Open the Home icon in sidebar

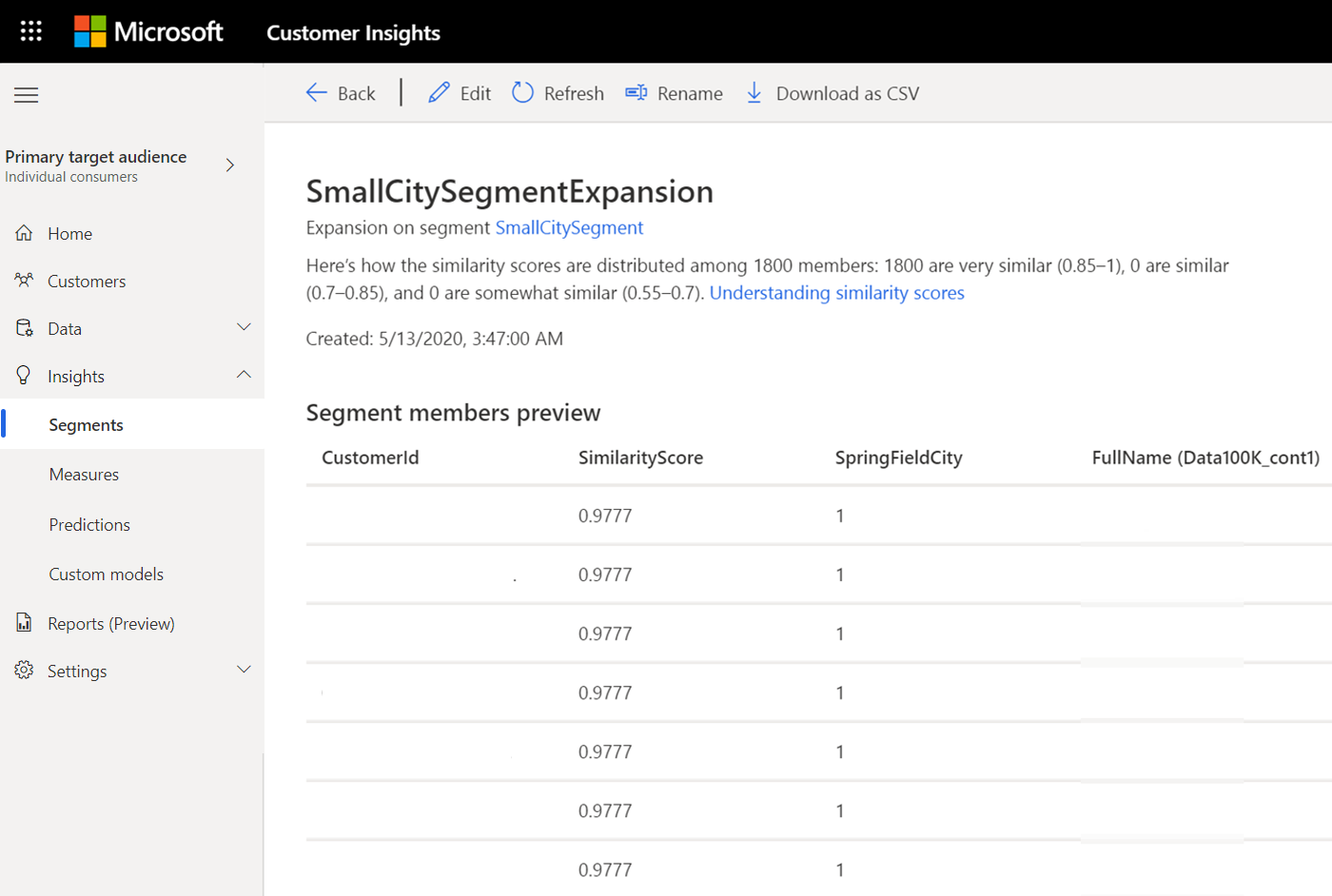point(24,232)
